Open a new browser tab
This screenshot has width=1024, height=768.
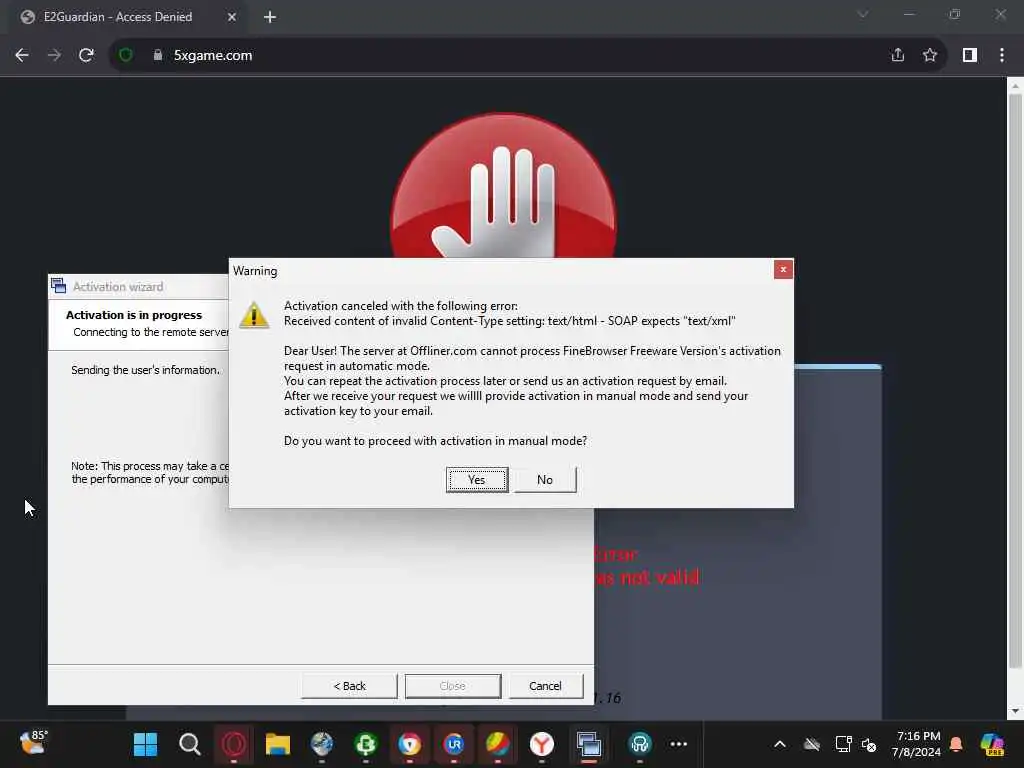[270, 17]
